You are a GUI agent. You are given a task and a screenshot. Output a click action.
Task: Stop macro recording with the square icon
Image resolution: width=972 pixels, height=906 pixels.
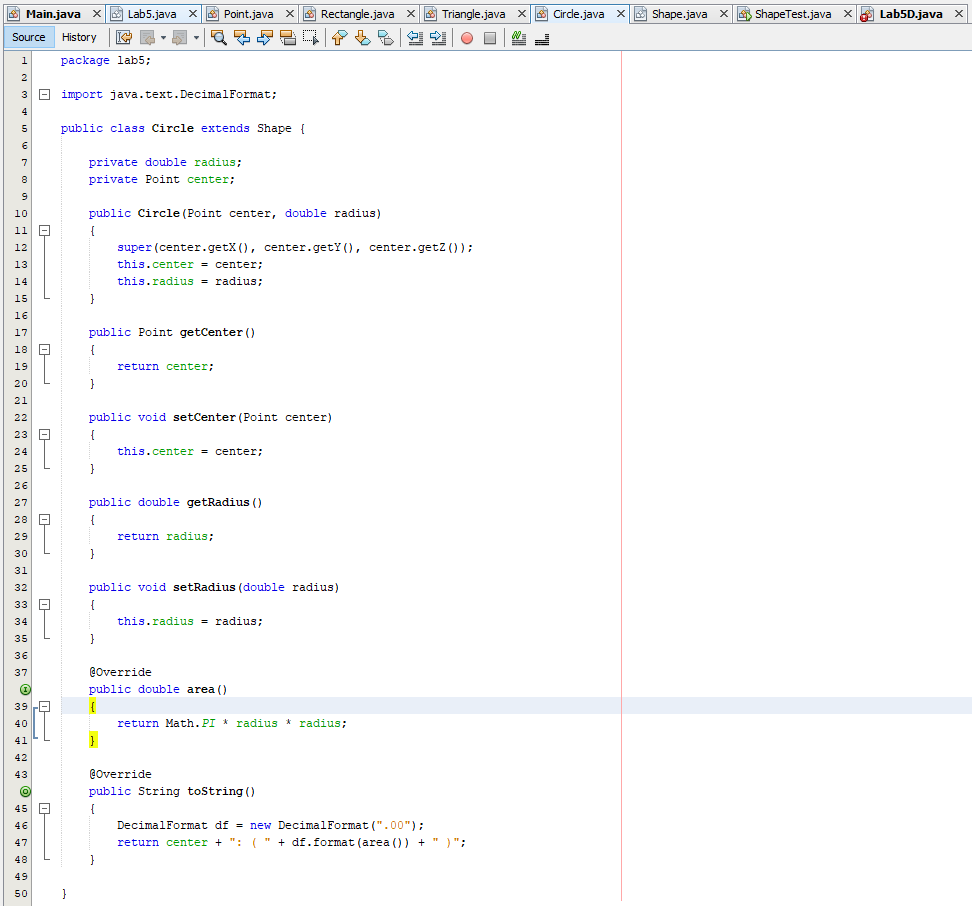489,36
